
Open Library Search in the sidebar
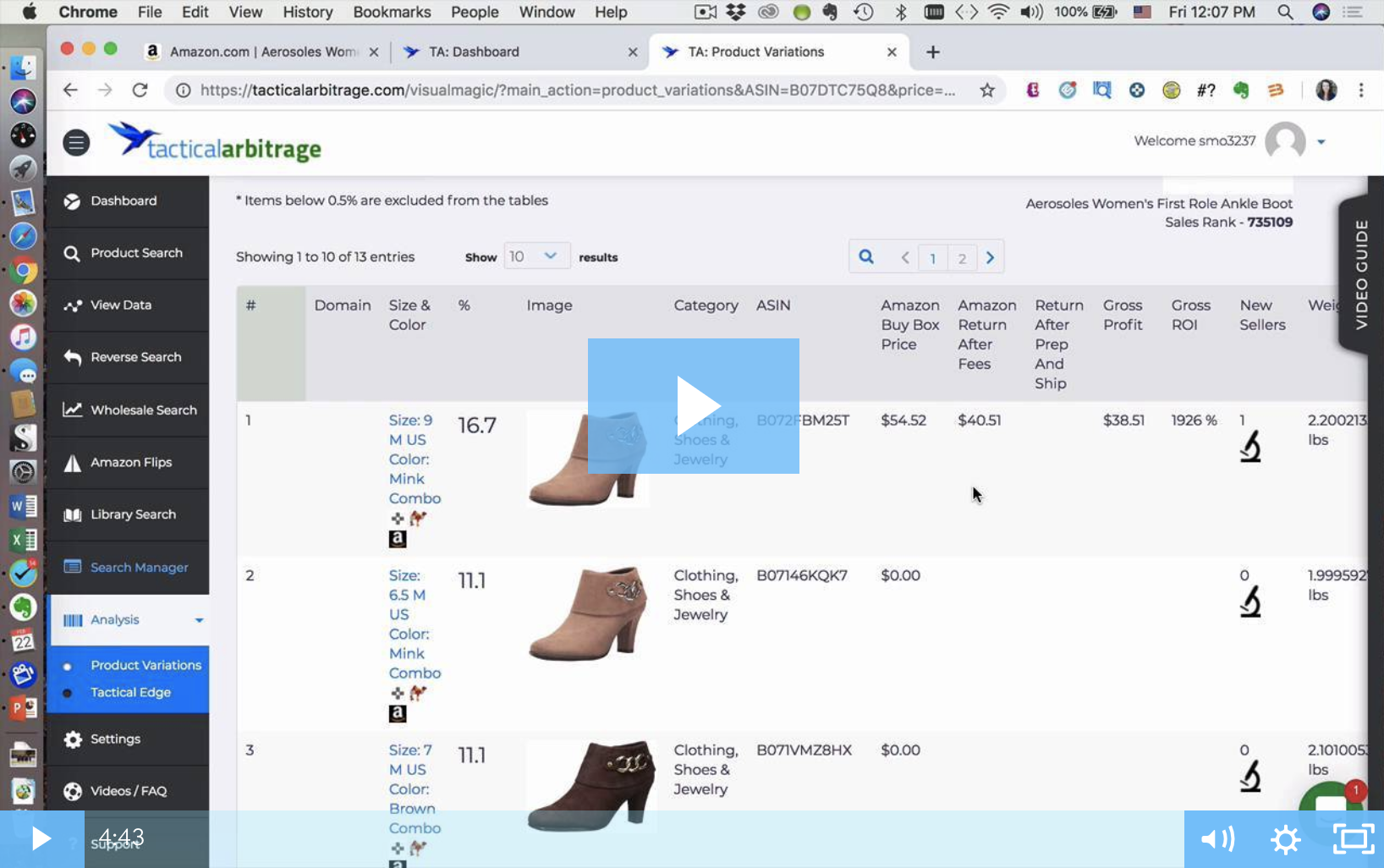[128, 514]
